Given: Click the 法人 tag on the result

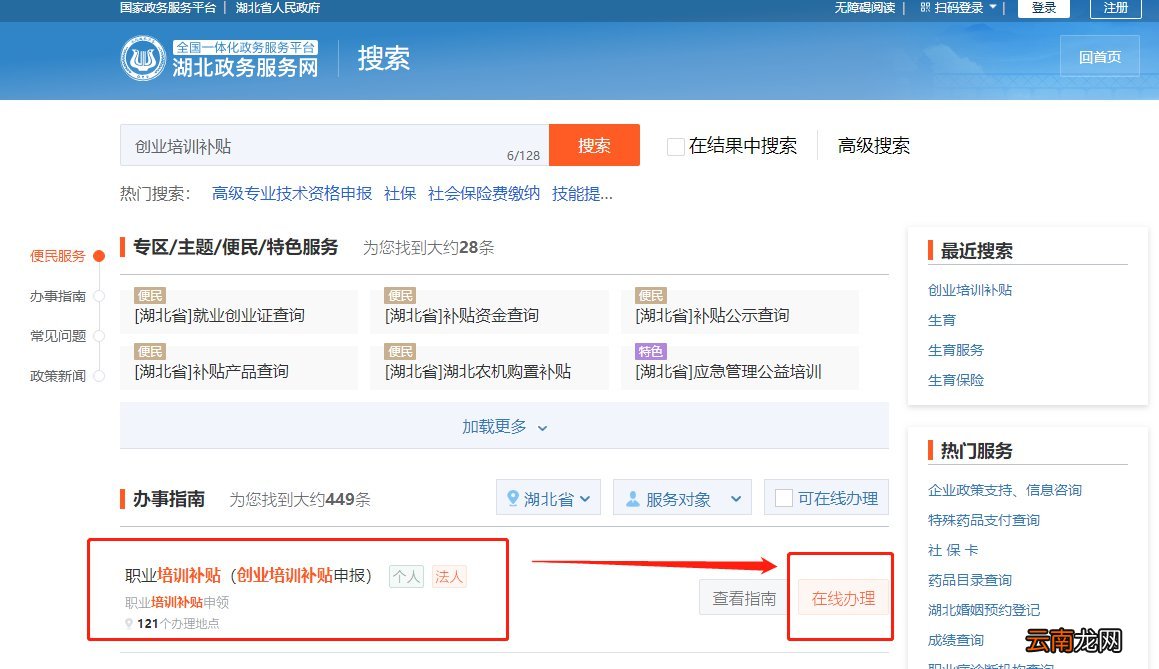Looking at the screenshot, I should [449, 577].
